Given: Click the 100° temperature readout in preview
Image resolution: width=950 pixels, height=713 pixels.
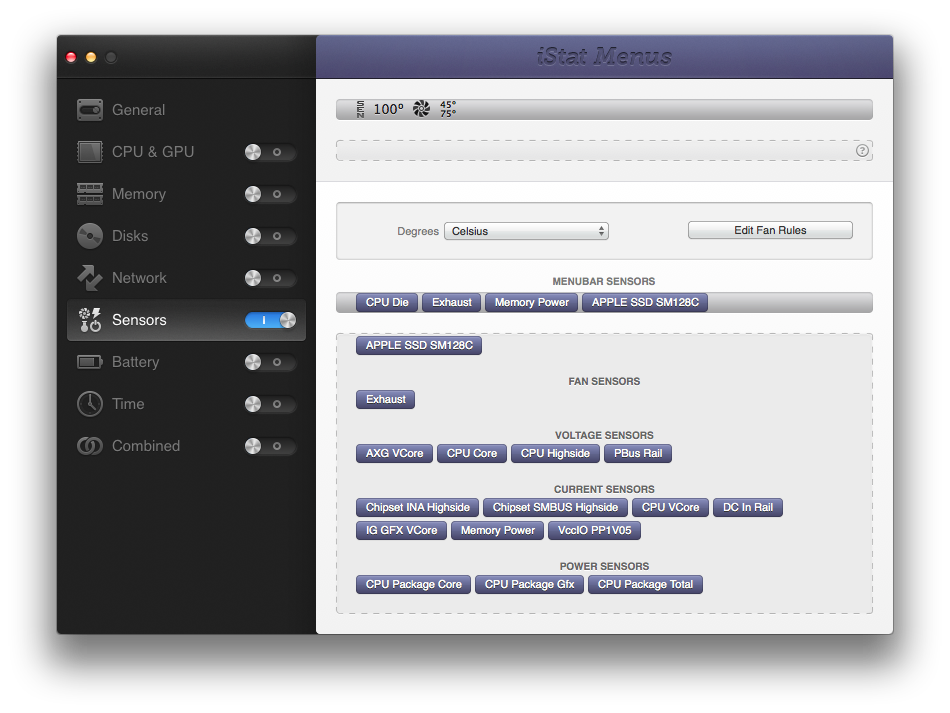Looking at the screenshot, I should click(388, 109).
